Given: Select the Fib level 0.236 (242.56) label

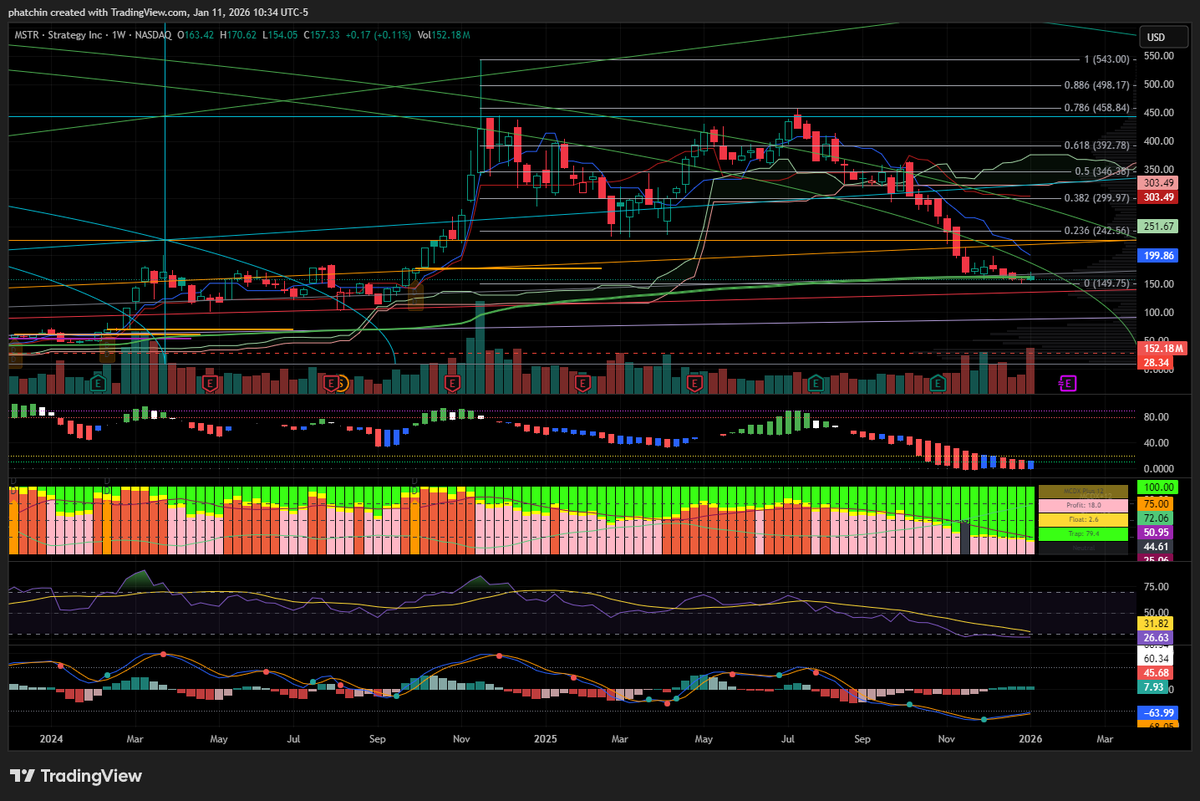Looking at the screenshot, I should click(x=1097, y=231).
